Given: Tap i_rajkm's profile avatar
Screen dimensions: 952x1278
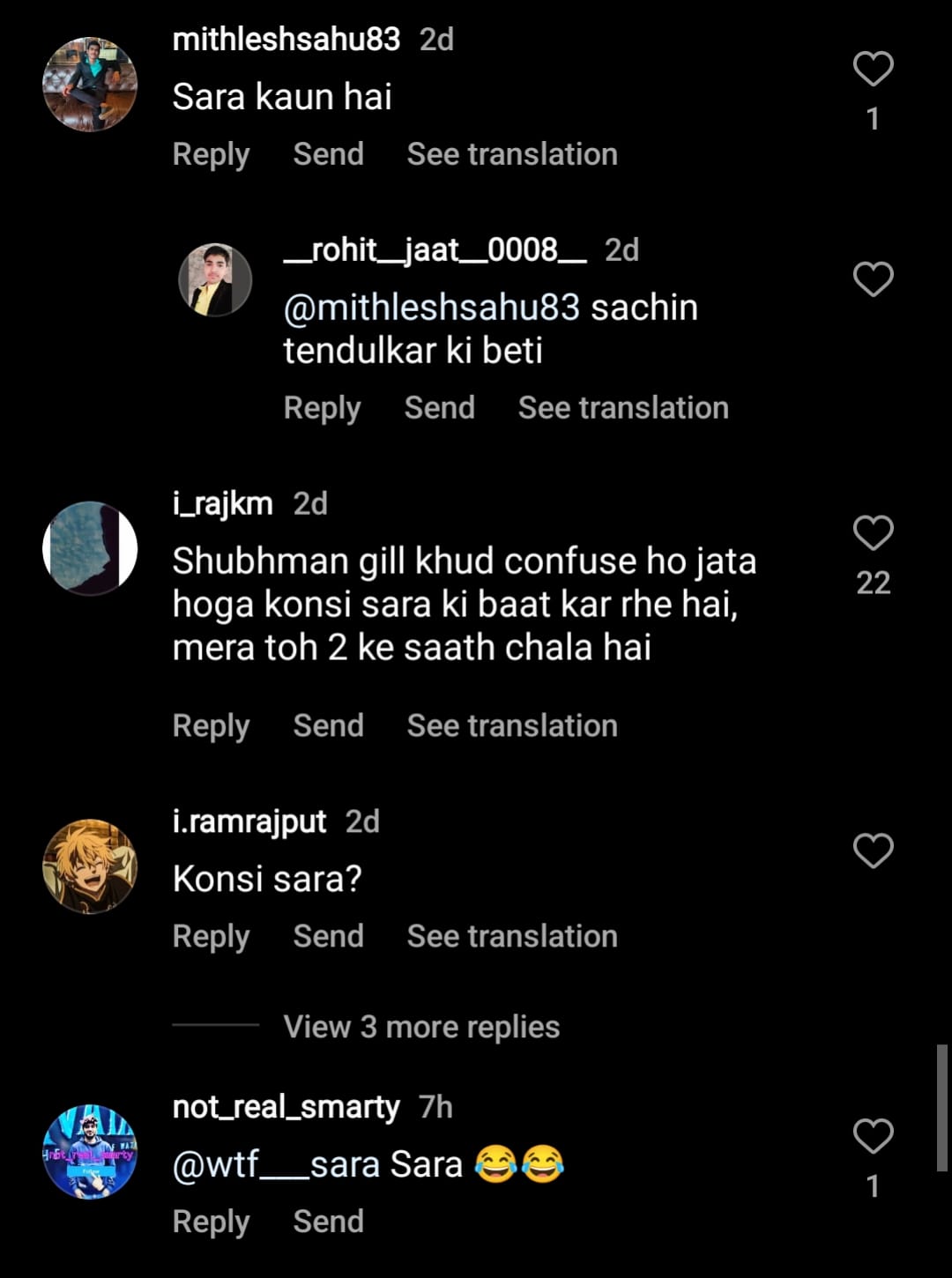Looking at the screenshot, I should pyautogui.click(x=90, y=548).
